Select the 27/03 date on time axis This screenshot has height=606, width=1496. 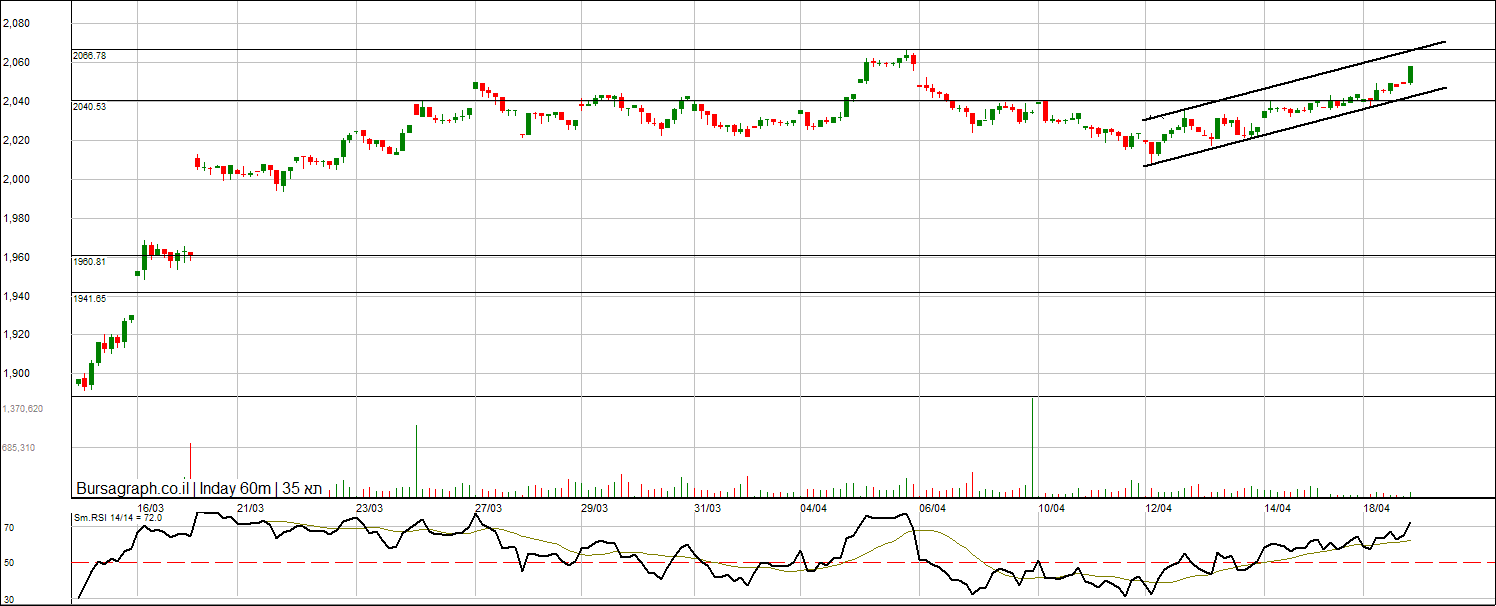(487, 508)
